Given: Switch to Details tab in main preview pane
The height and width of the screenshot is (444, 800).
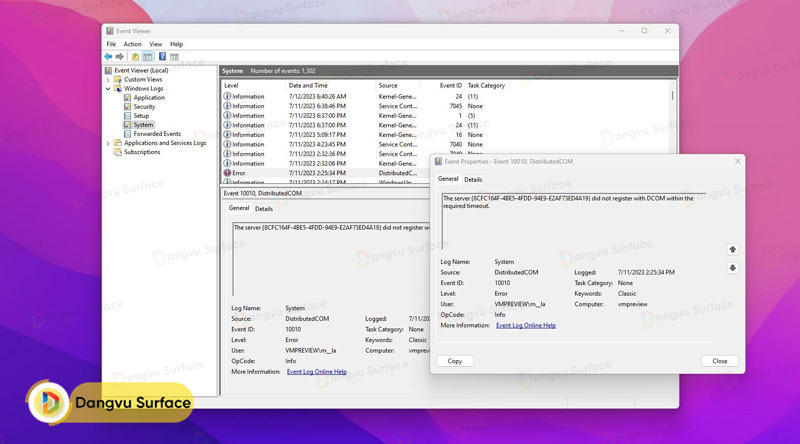Looking at the screenshot, I should tap(264, 209).
